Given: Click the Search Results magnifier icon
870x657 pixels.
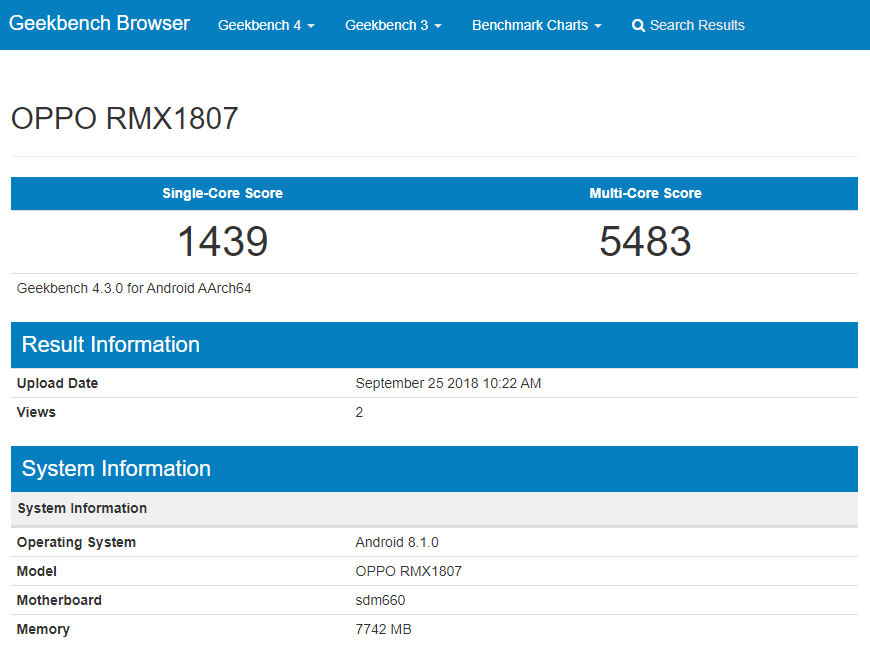Looking at the screenshot, I should [x=638, y=26].
